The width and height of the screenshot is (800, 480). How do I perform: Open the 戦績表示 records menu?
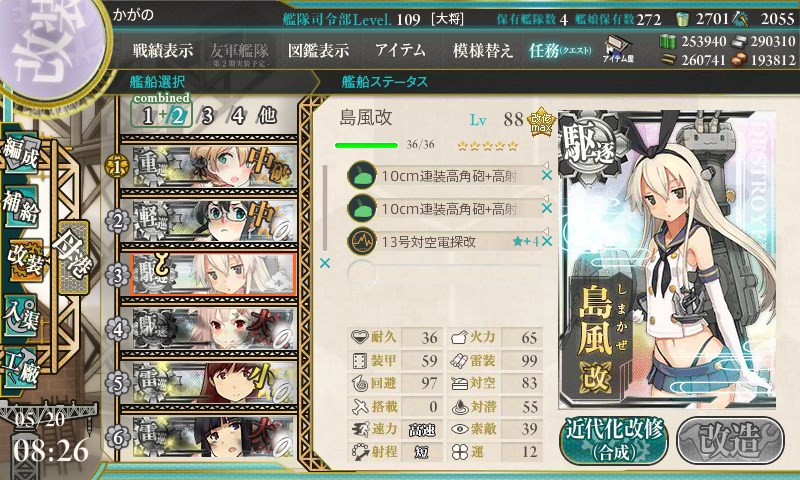163,50
